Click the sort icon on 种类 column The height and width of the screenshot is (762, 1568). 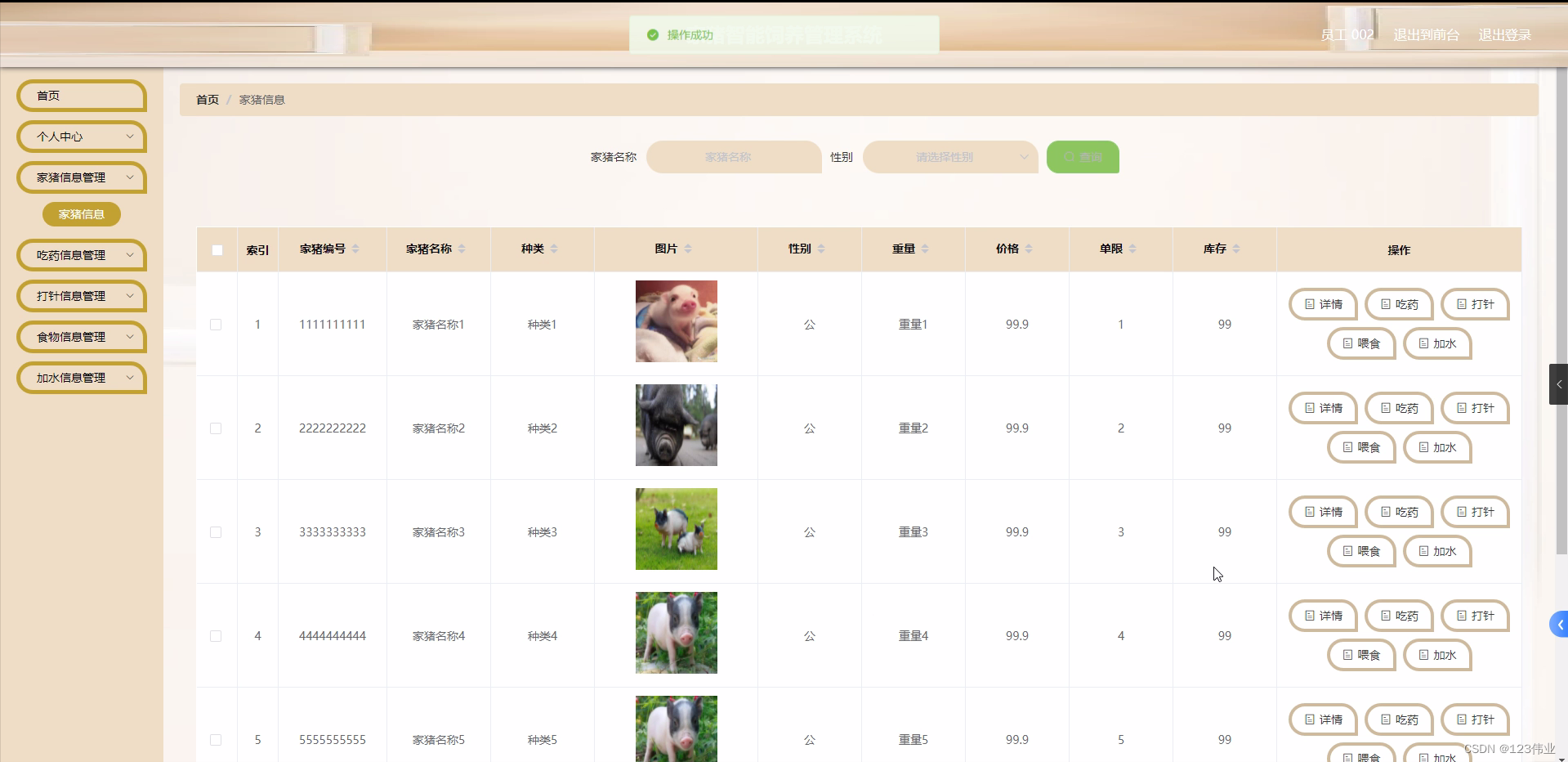pyautogui.click(x=556, y=249)
